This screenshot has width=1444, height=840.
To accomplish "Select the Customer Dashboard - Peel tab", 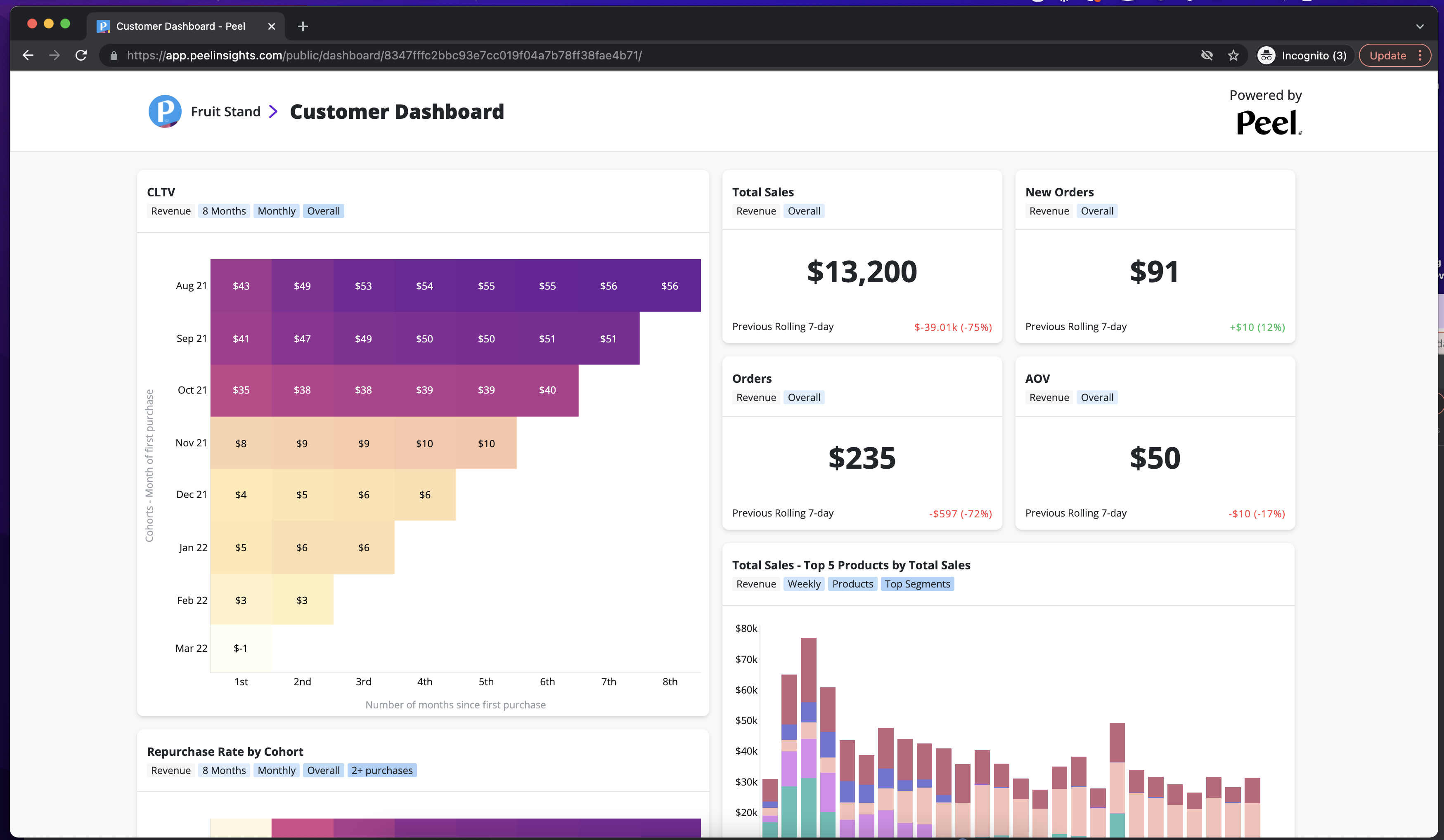I will 180,26.
